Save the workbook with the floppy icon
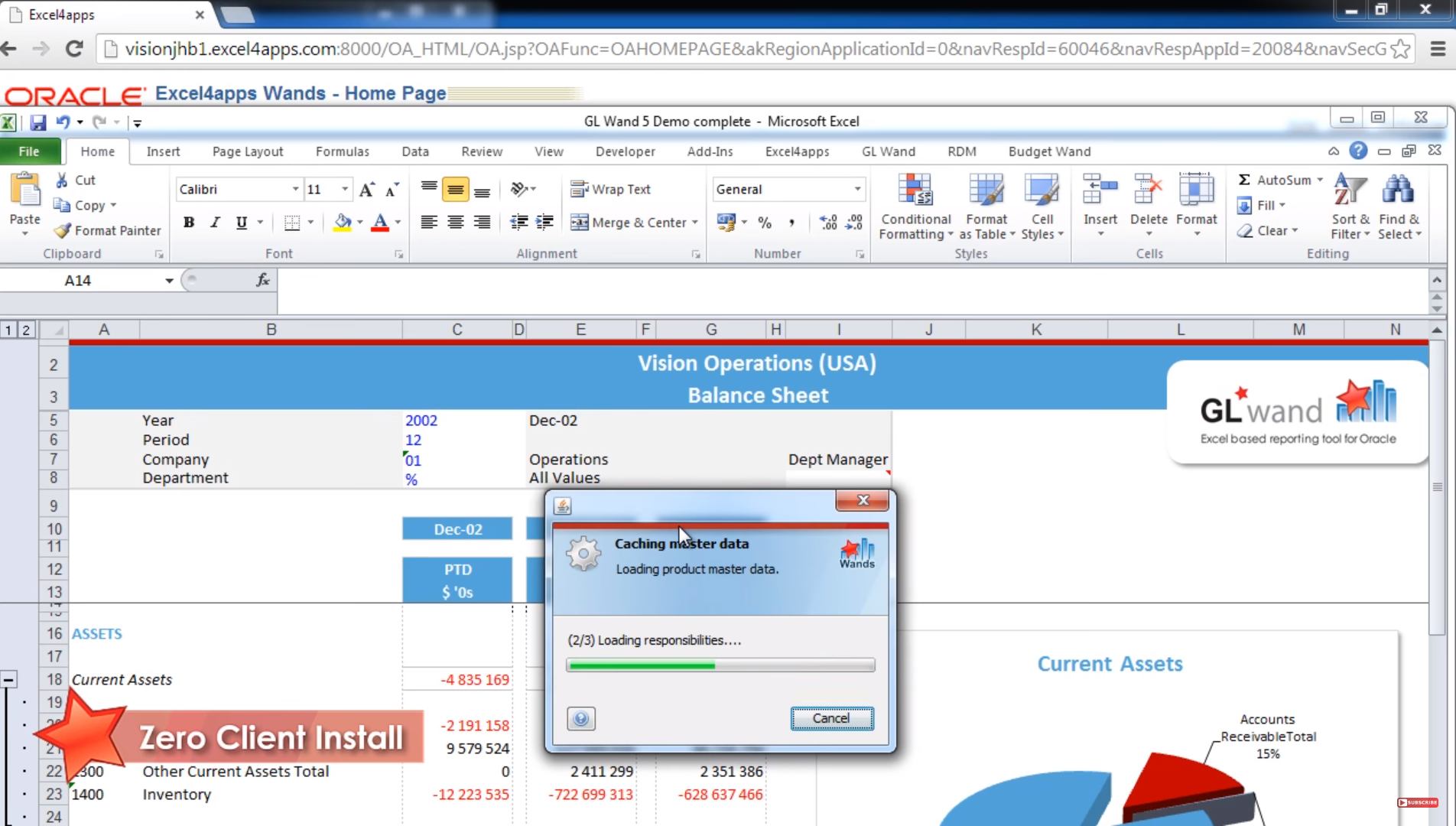Image resolution: width=1456 pixels, height=826 pixels. (37, 122)
